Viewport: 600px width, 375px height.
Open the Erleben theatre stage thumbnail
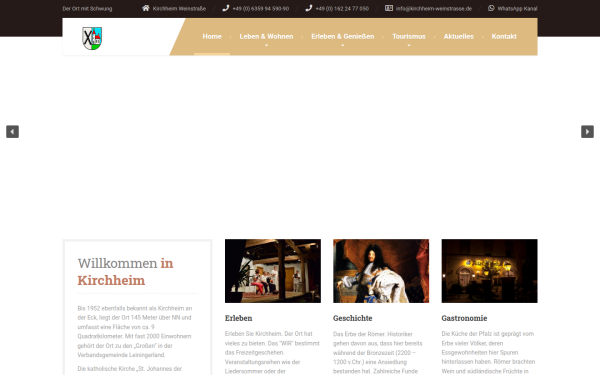tap(273, 271)
